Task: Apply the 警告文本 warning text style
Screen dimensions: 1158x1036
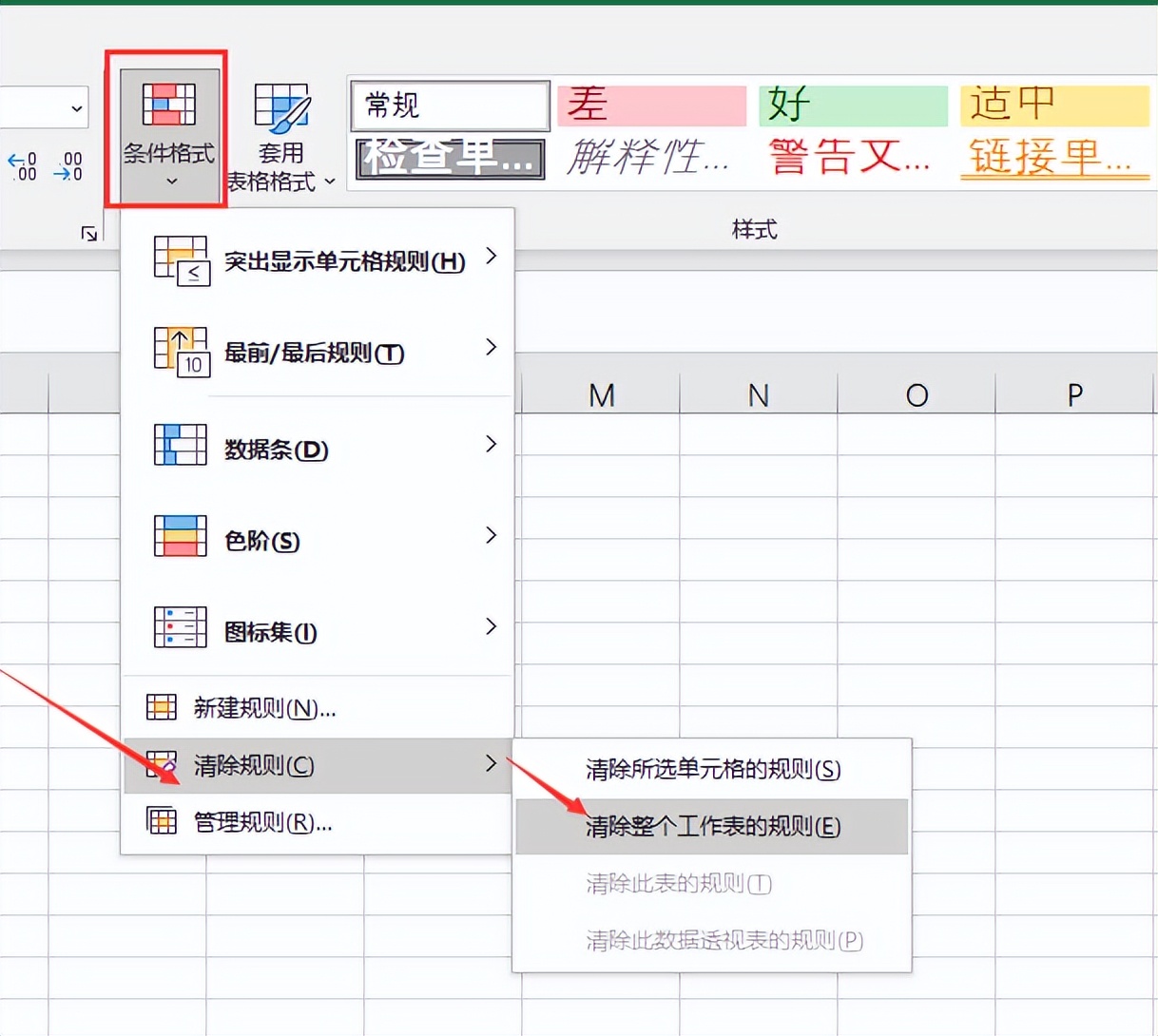Action: (x=854, y=158)
